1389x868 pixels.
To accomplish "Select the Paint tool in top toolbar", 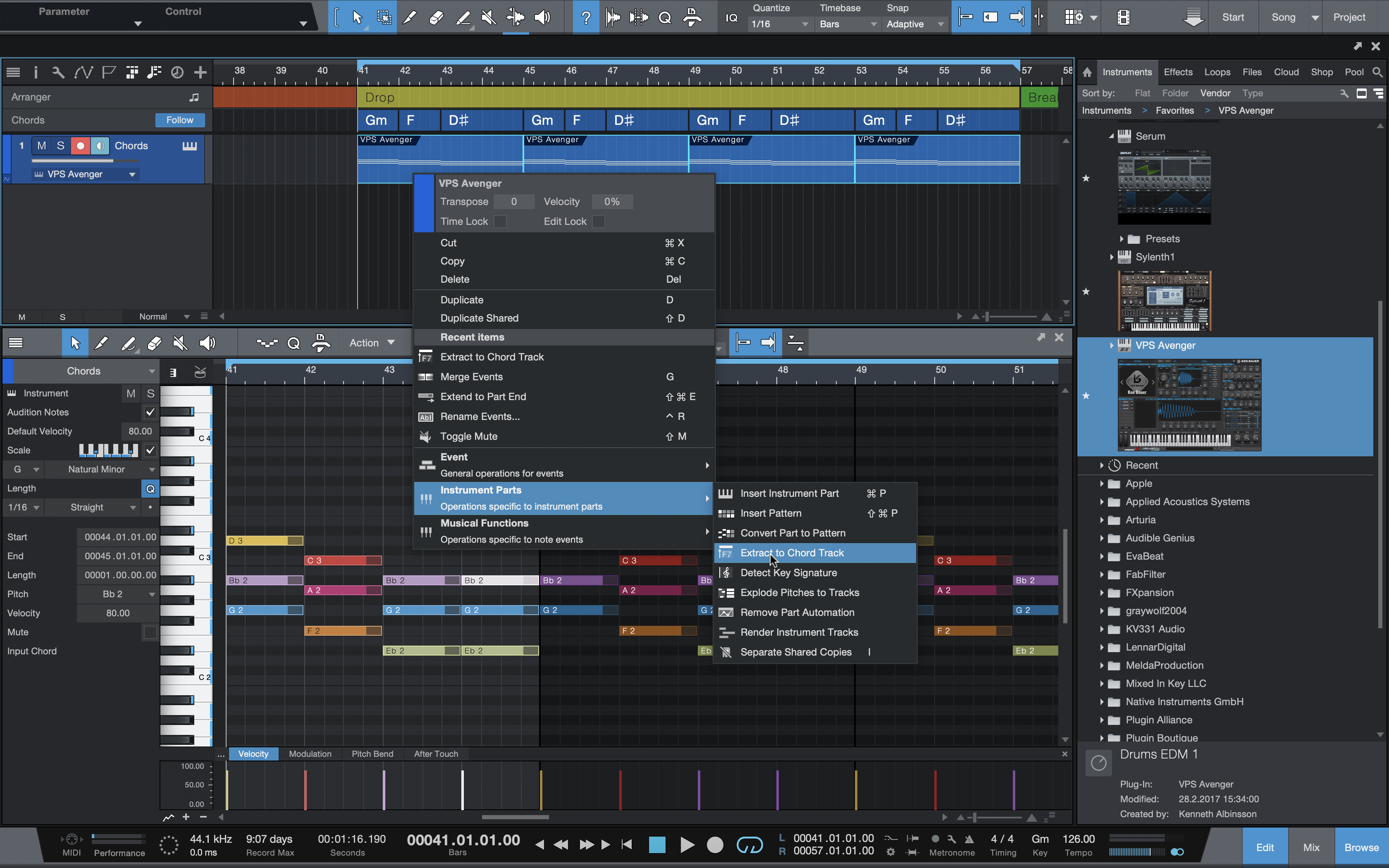I will (463, 17).
